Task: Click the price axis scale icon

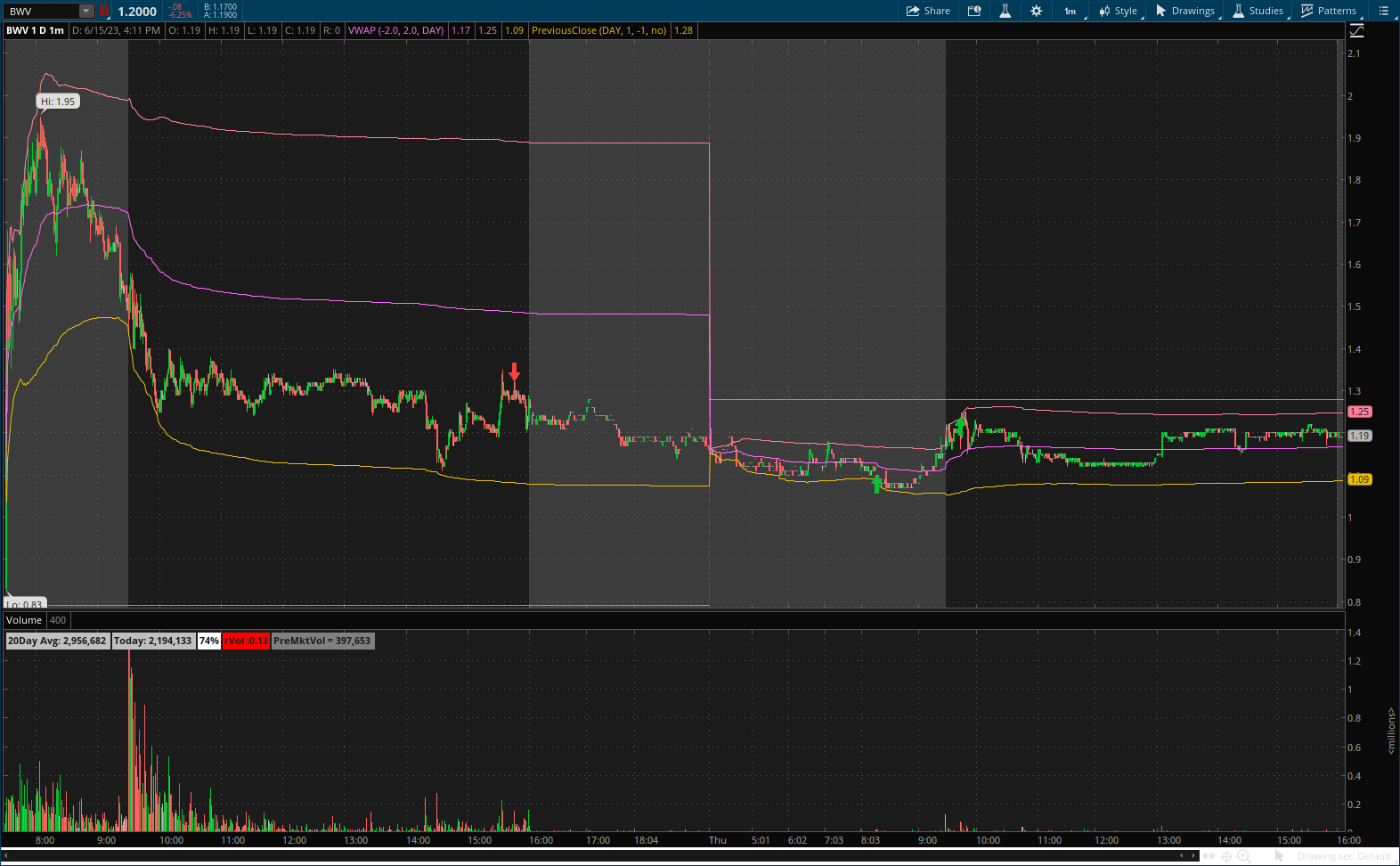Action: coord(1356,30)
